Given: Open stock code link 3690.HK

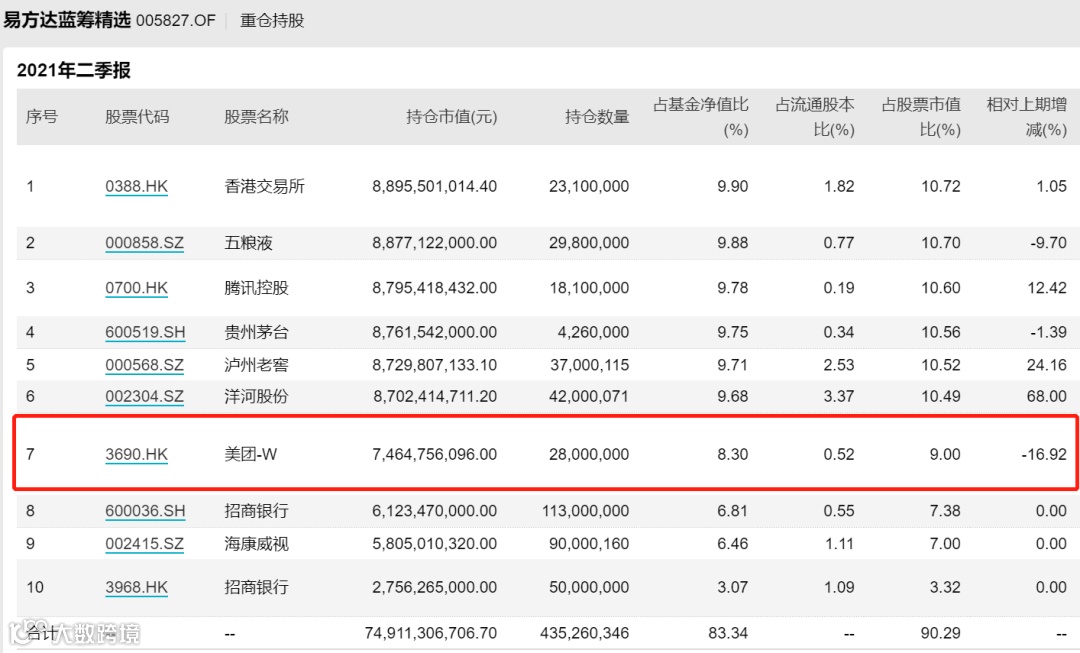Looking at the screenshot, I should pos(136,454).
